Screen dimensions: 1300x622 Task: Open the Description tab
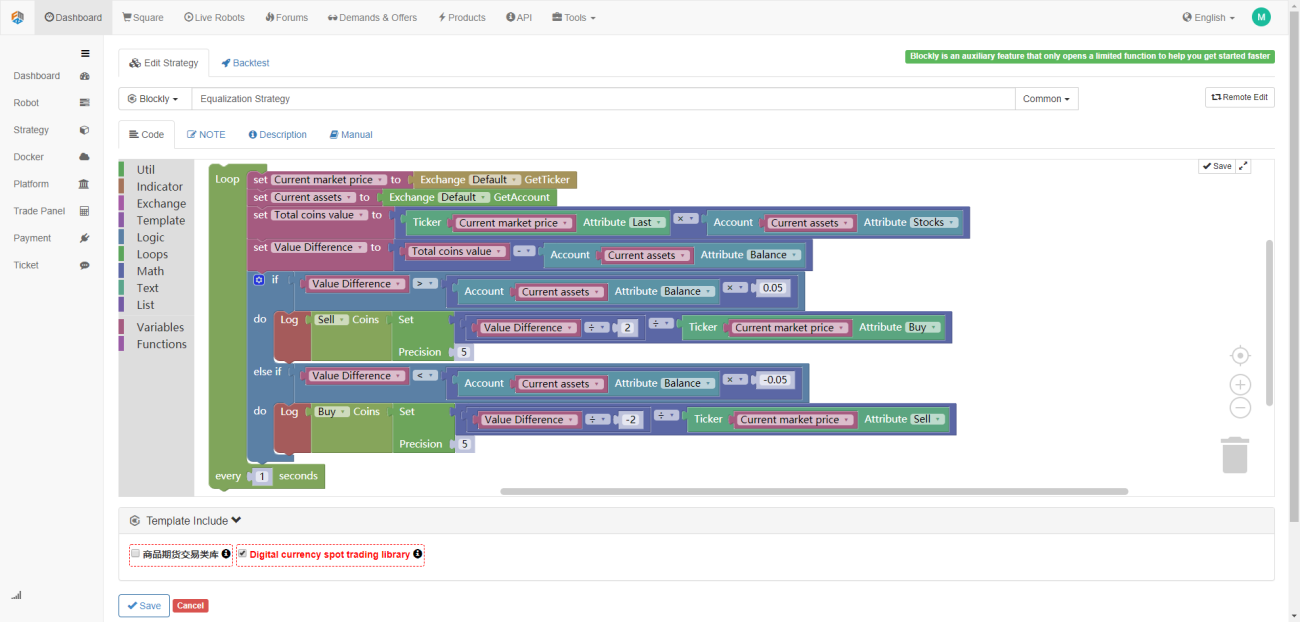(277, 134)
